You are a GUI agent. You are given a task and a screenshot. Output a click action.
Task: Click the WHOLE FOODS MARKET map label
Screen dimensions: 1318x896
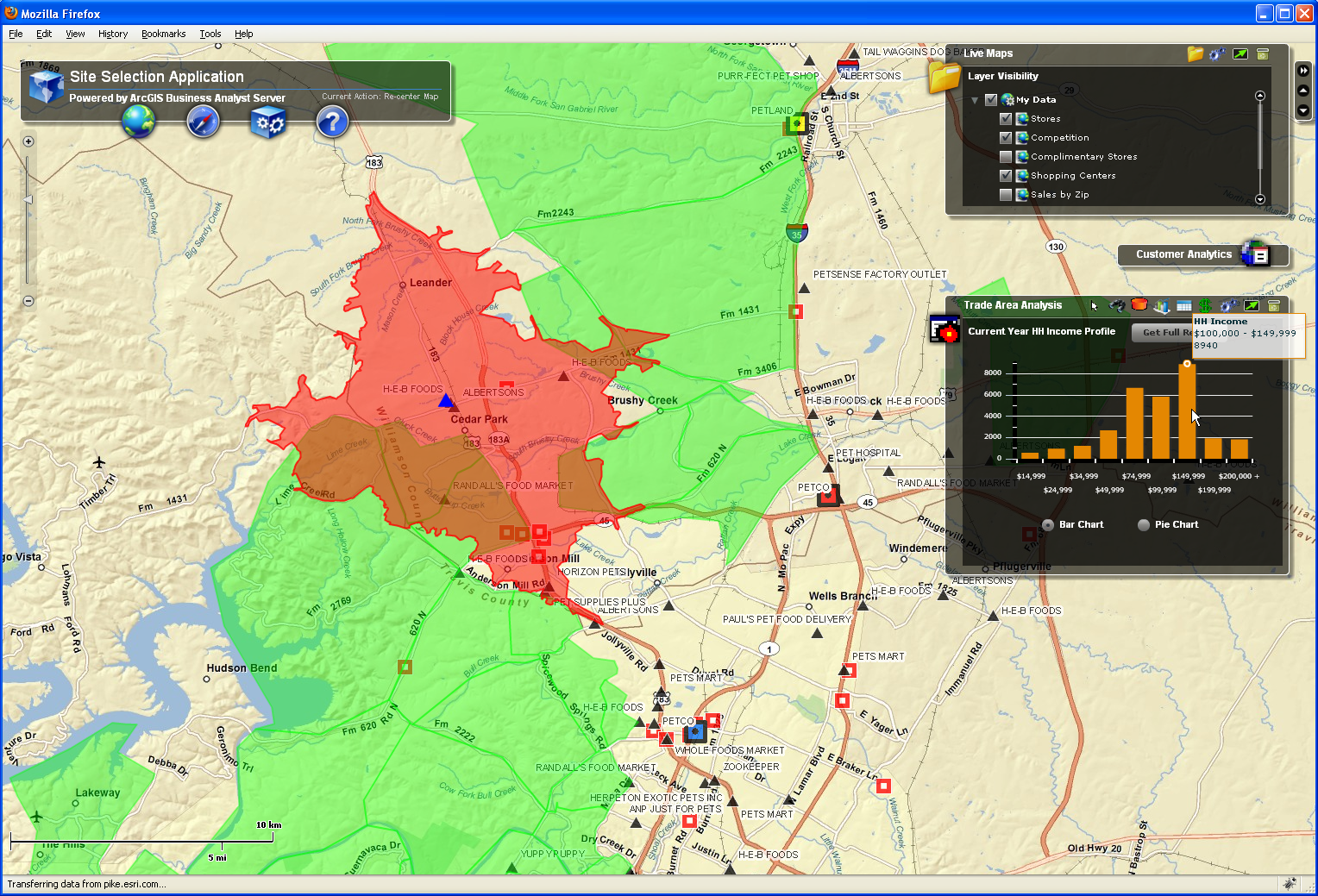(730, 750)
